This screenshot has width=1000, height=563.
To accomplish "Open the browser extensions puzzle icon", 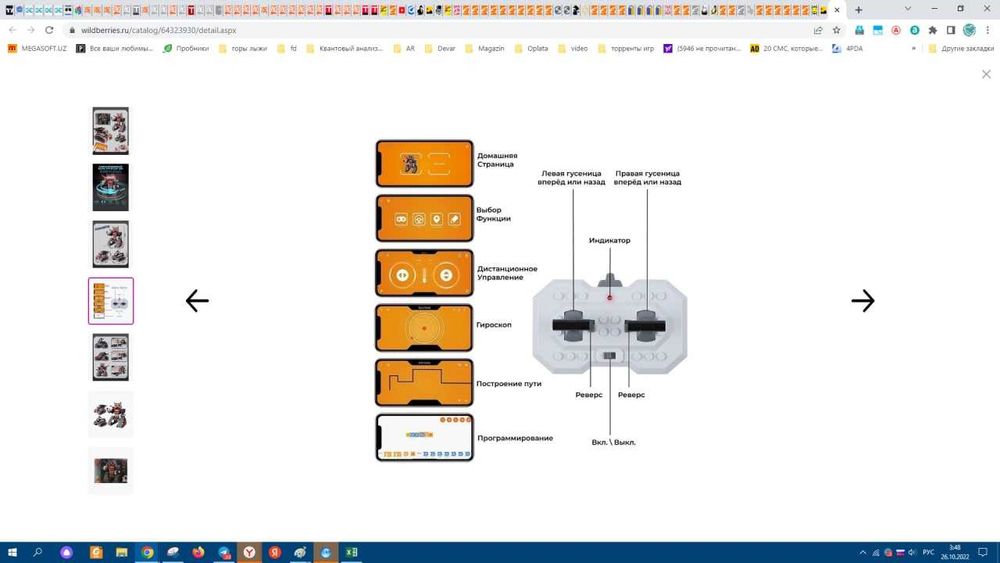I will pyautogui.click(x=932, y=30).
